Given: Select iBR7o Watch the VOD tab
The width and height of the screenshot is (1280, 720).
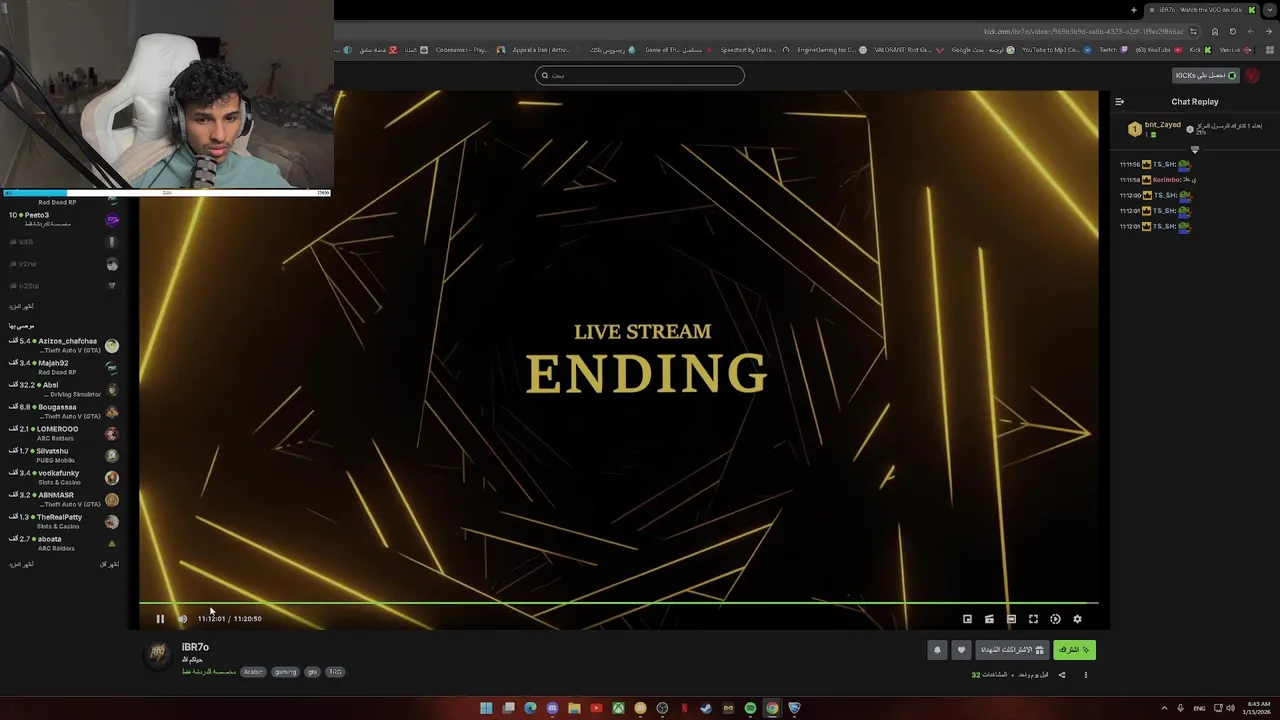Looking at the screenshot, I should [x=1202, y=10].
